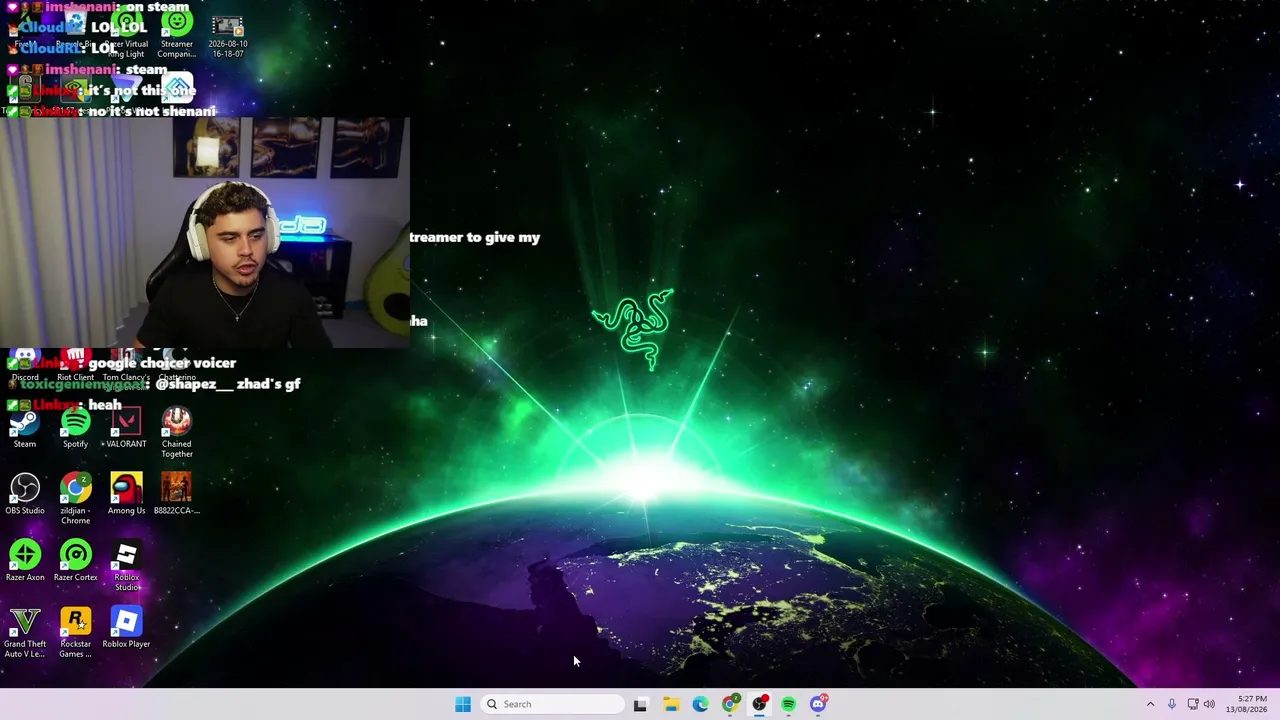Select the Razer Axon desktop icon

click(x=25, y=561)
